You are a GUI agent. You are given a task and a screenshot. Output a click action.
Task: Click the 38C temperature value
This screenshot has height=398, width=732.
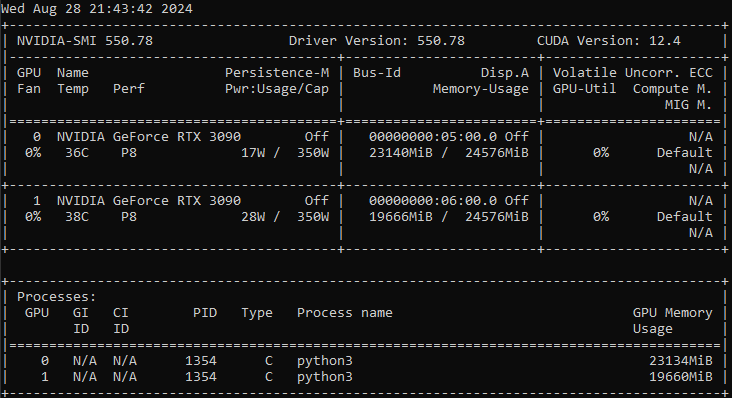point(77,217)
